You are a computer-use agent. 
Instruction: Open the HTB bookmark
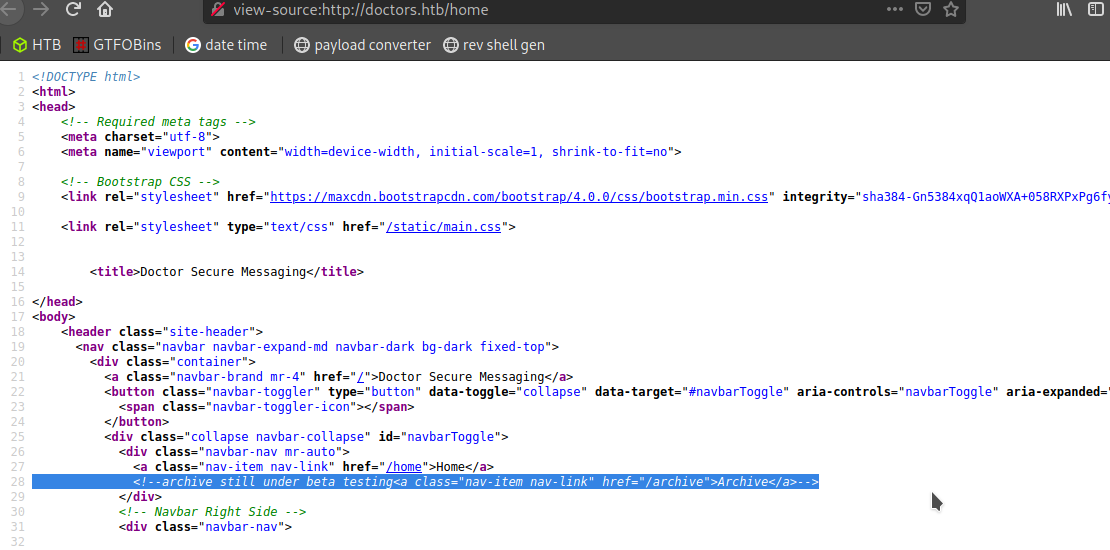pyautogui.click(x=37, y=45)
